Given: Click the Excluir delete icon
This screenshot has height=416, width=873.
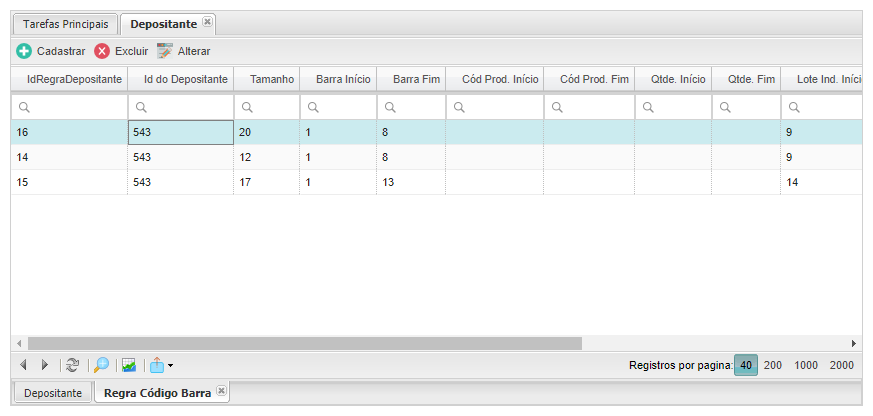Looking at the screenshot, I should click(x=102, y=51).
